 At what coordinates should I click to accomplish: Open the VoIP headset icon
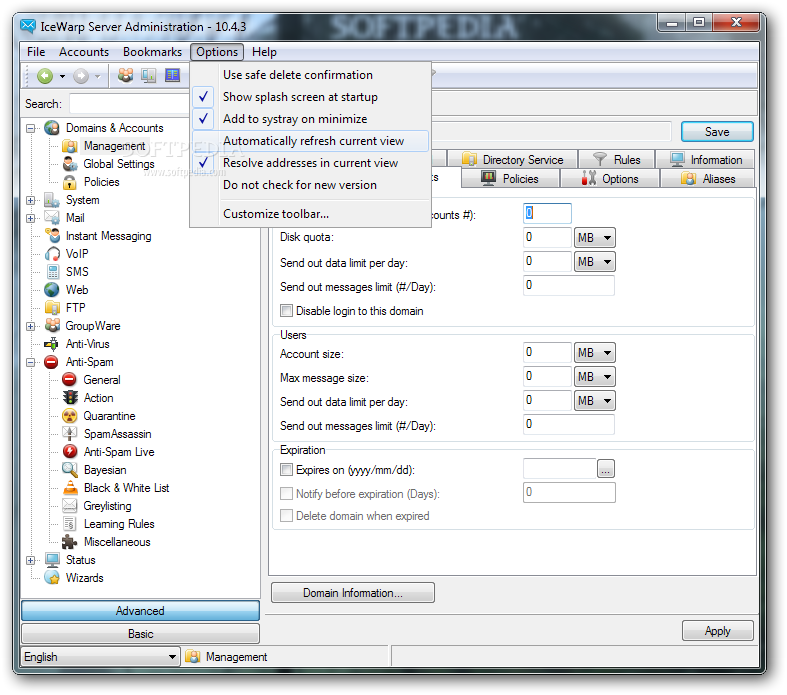point(52,254)
